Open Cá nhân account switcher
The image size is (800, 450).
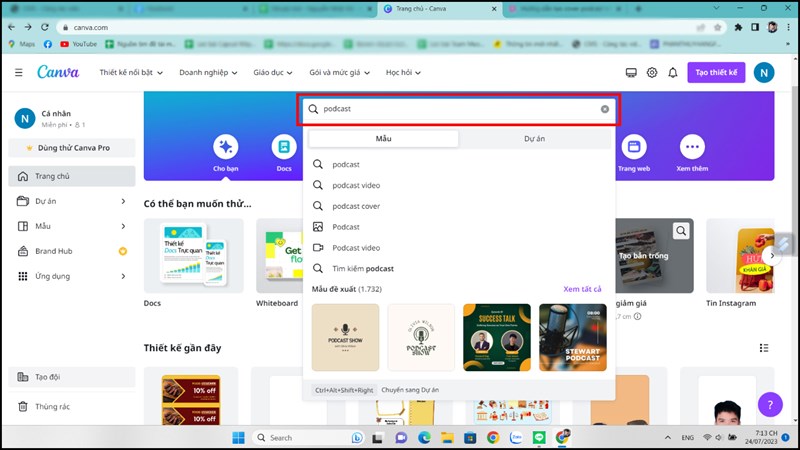point(72,118)
